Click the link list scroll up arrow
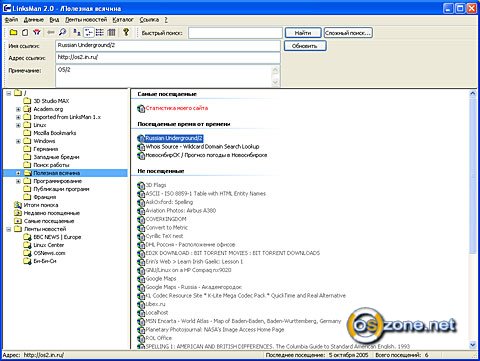This screenshot has width=480, height=361. [473, 94]
